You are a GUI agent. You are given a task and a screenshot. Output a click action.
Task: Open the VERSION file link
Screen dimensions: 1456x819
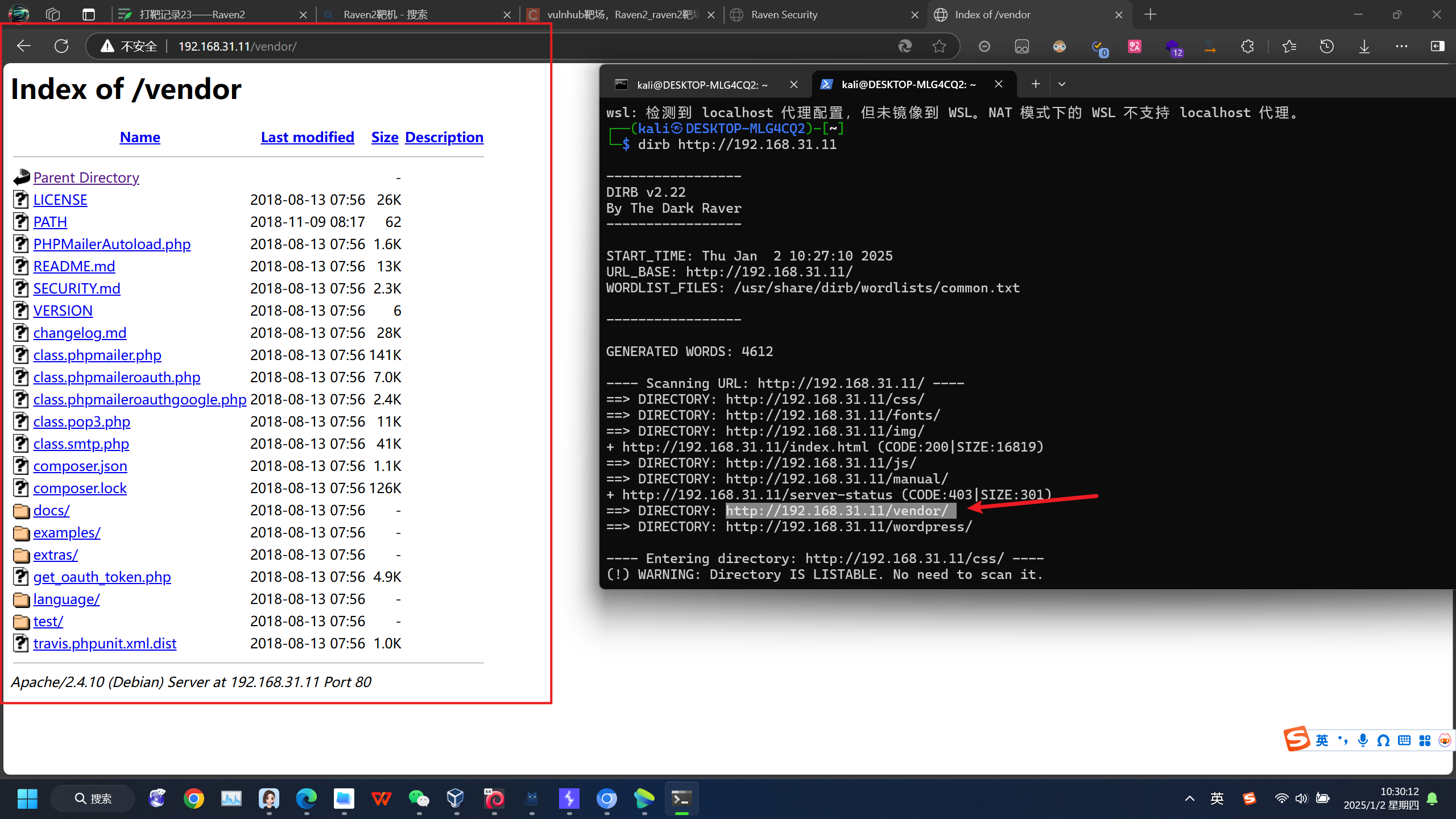pyautogui.click(x=63, y=311)
